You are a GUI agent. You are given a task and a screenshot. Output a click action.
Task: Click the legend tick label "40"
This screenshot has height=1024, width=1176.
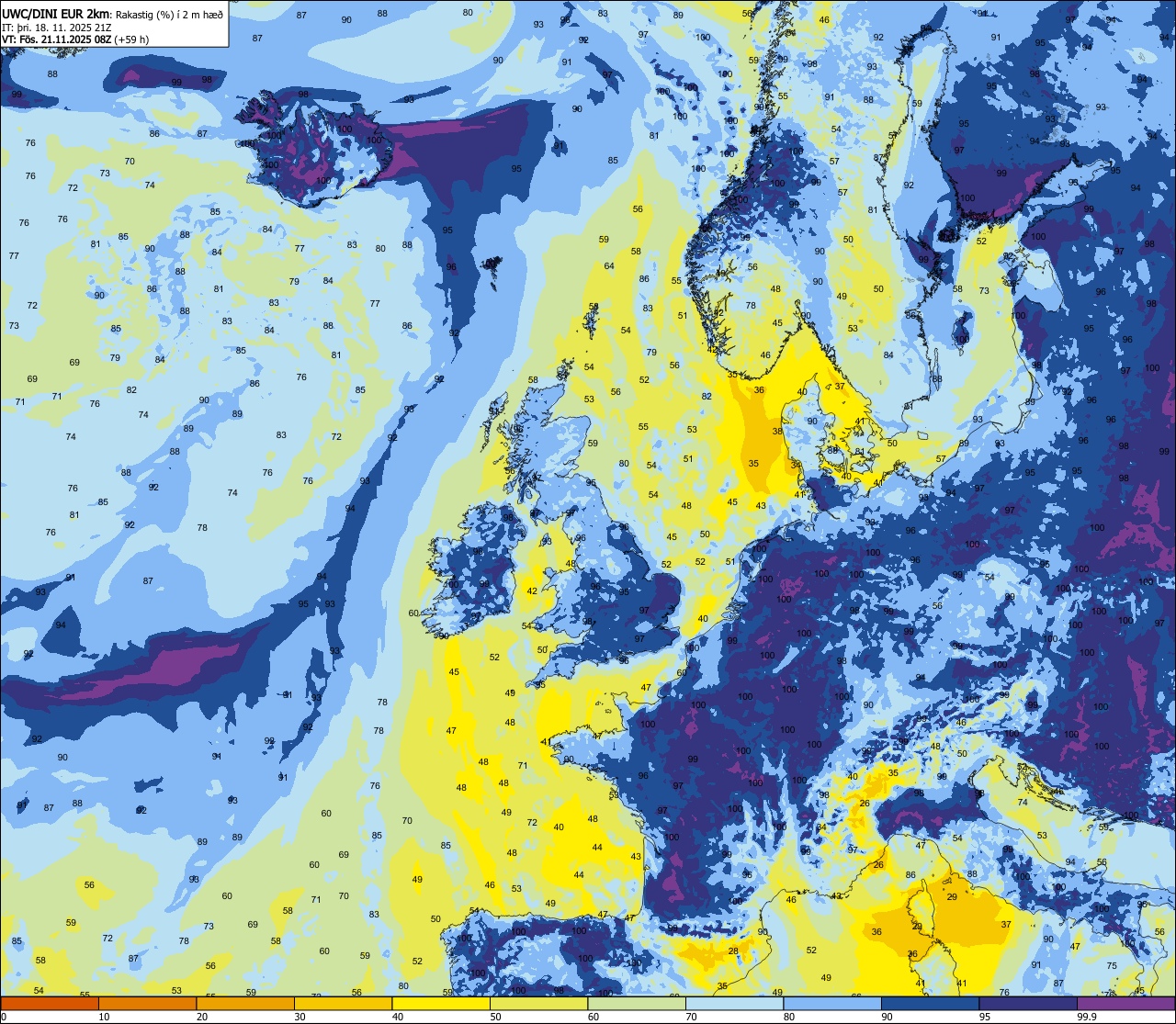[x=398, y=1017]
